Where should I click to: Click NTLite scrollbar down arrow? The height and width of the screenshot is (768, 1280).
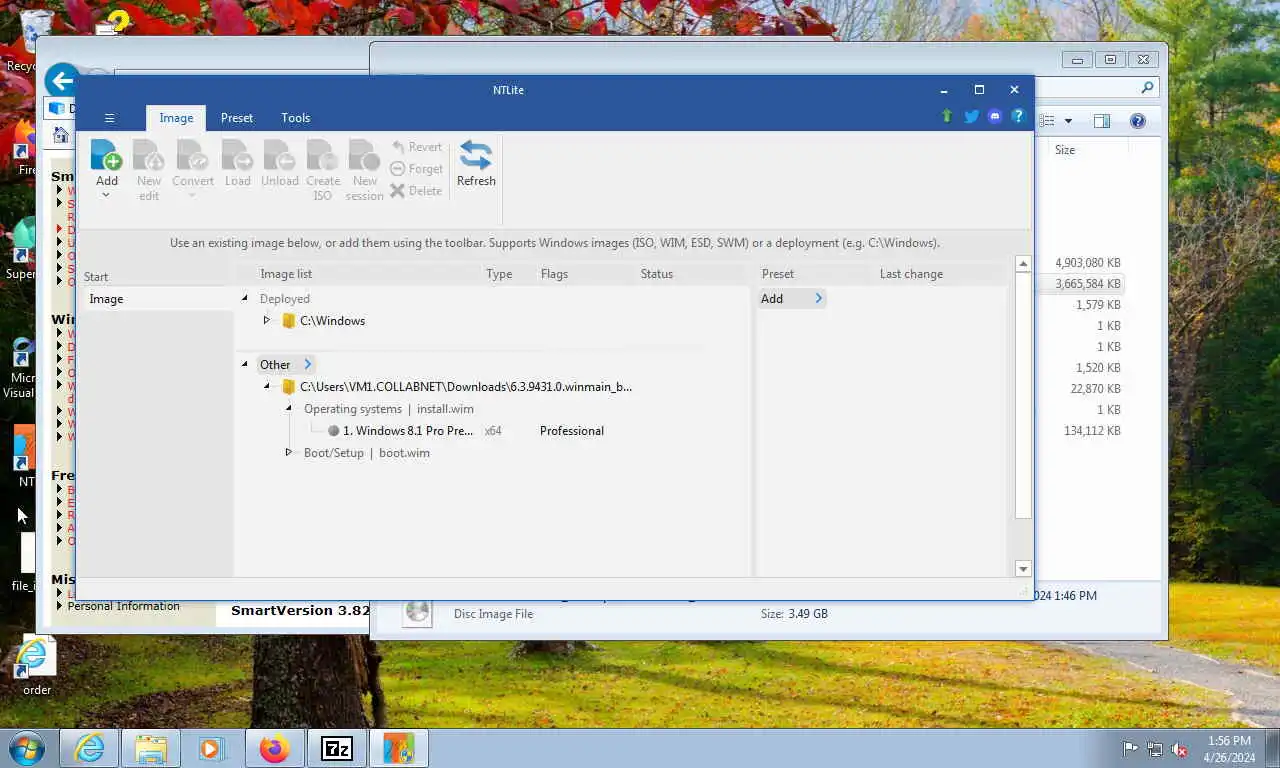pyautogui.click(x=1023, y=569)
